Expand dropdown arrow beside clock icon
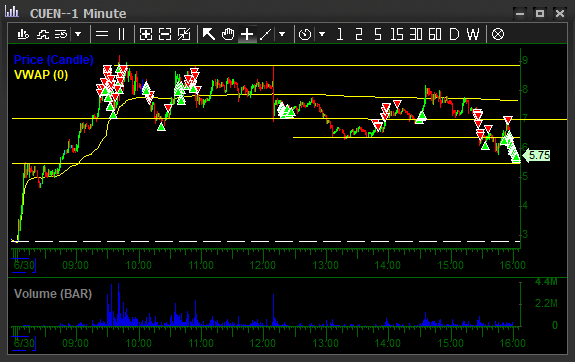This screenshot has height=362, width=575. [322, 34]
